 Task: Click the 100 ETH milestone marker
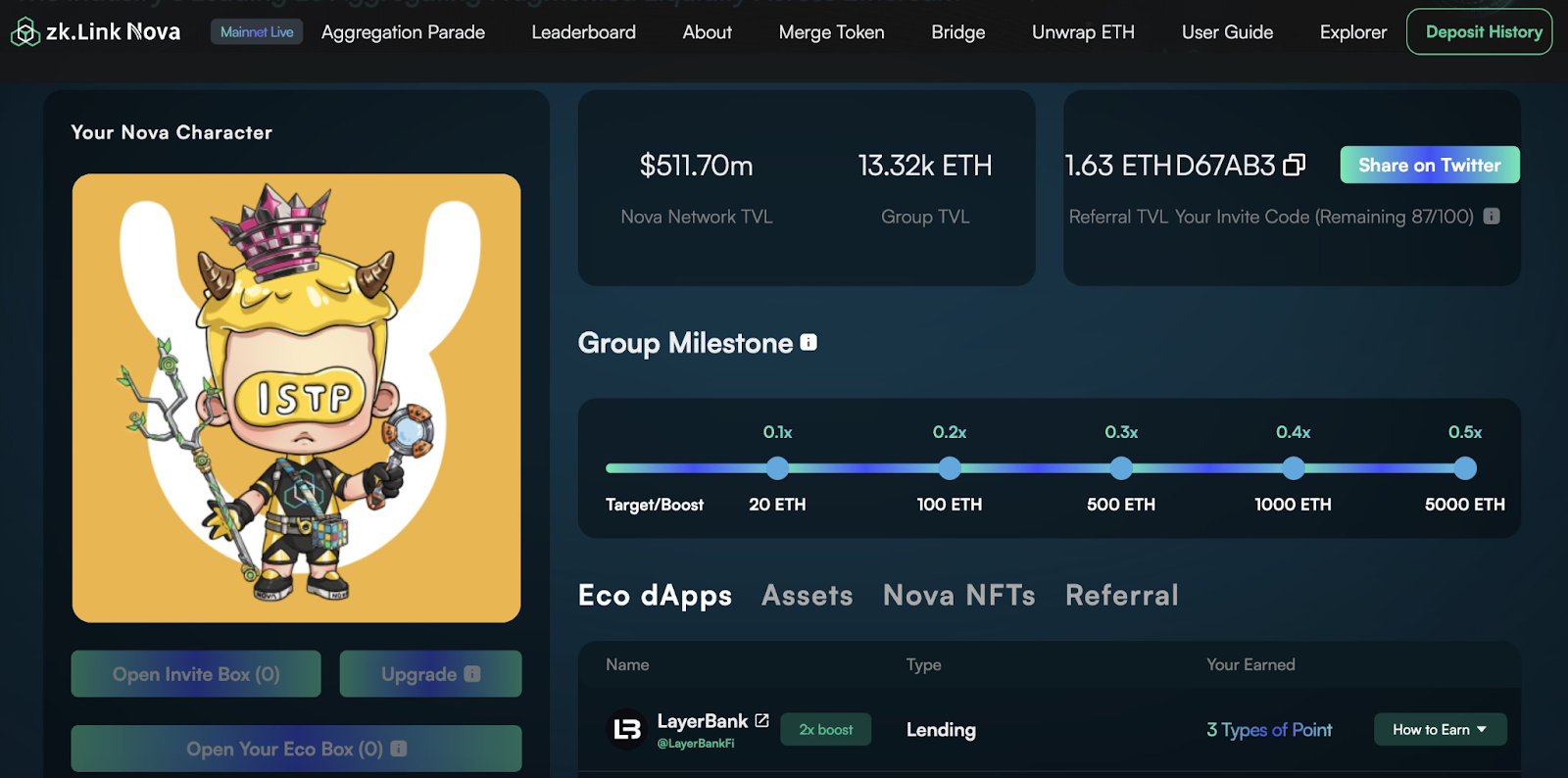pos(950,468)
